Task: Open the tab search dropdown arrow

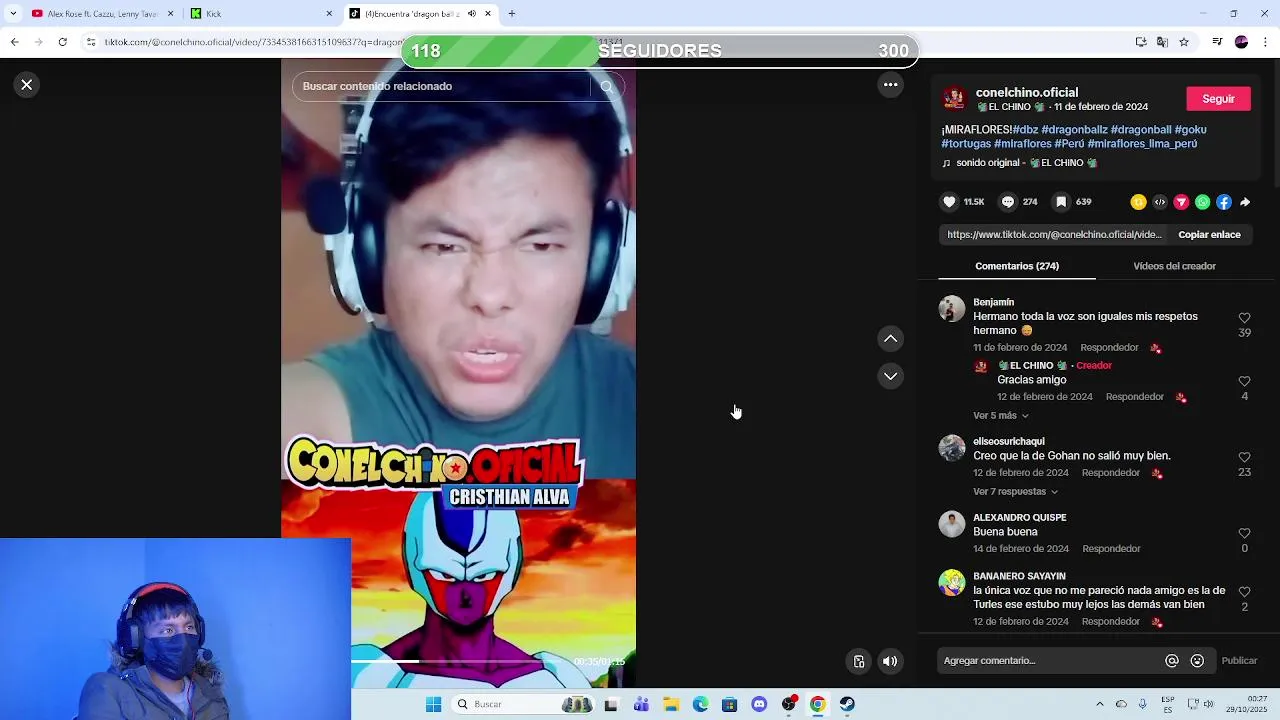Action: tap(11, 14)
